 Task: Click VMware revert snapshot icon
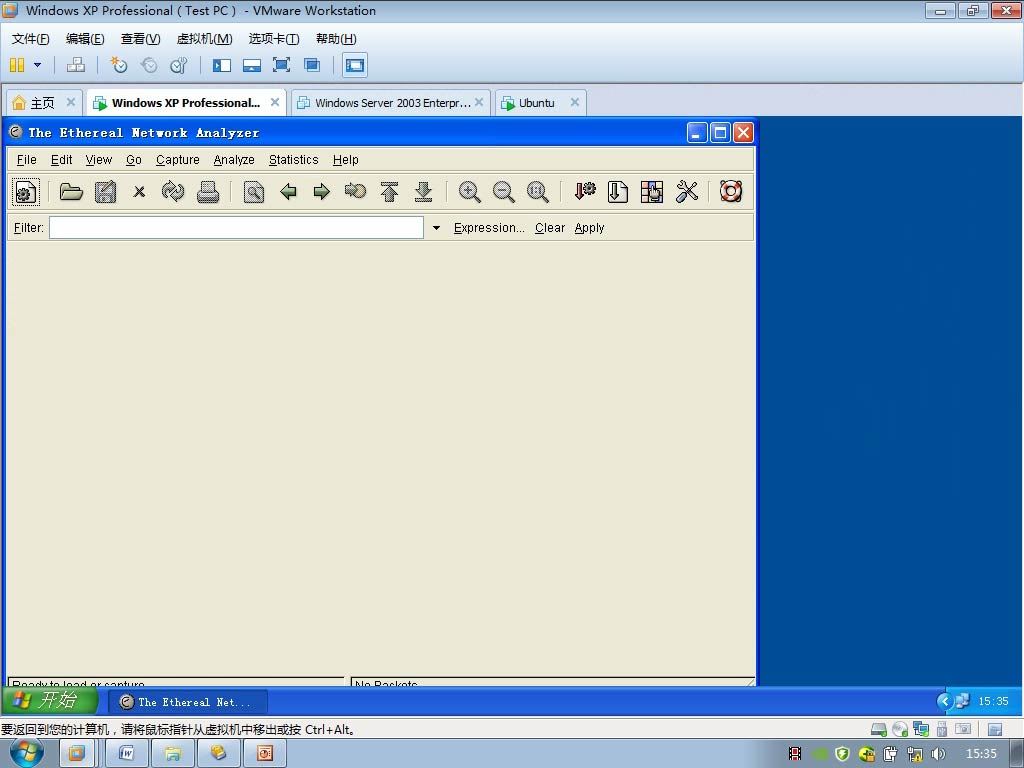(149, 65)
